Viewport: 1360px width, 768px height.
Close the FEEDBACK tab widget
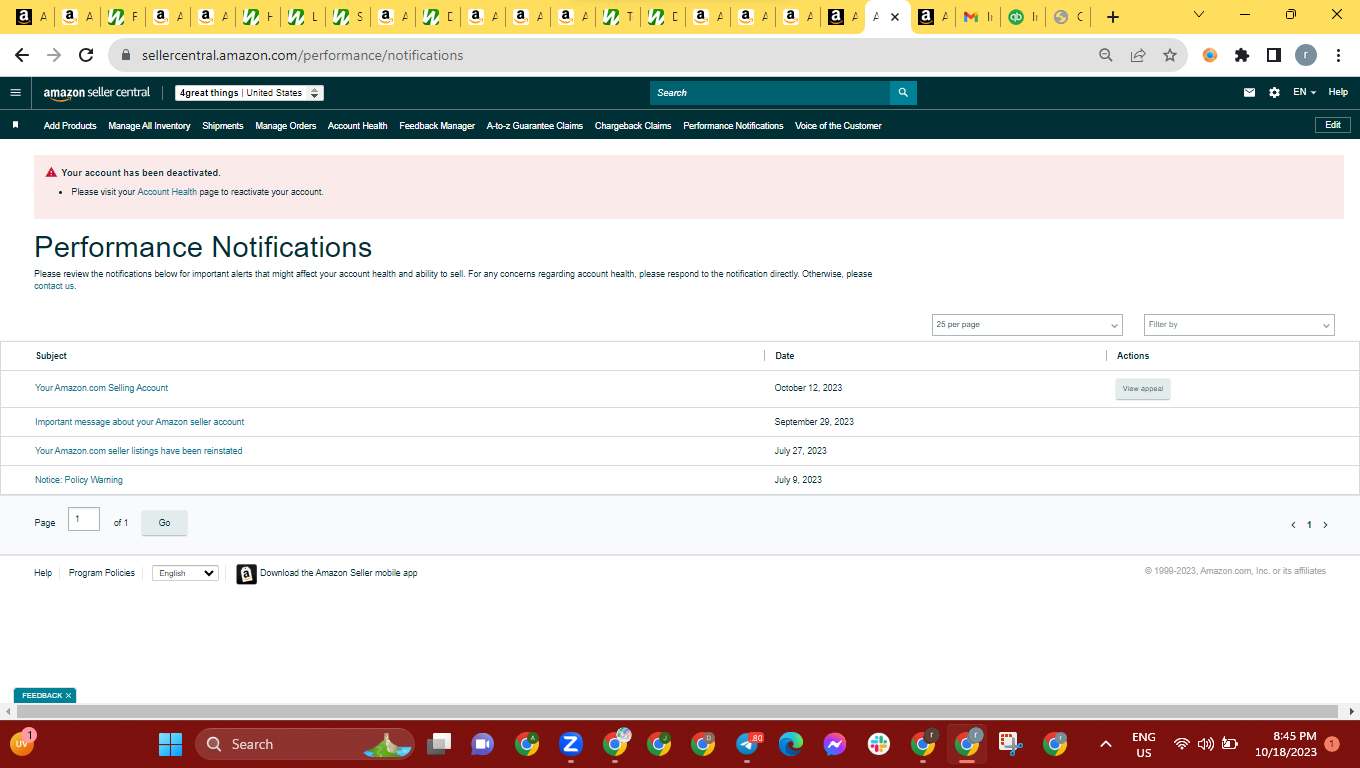coord(69,696)
